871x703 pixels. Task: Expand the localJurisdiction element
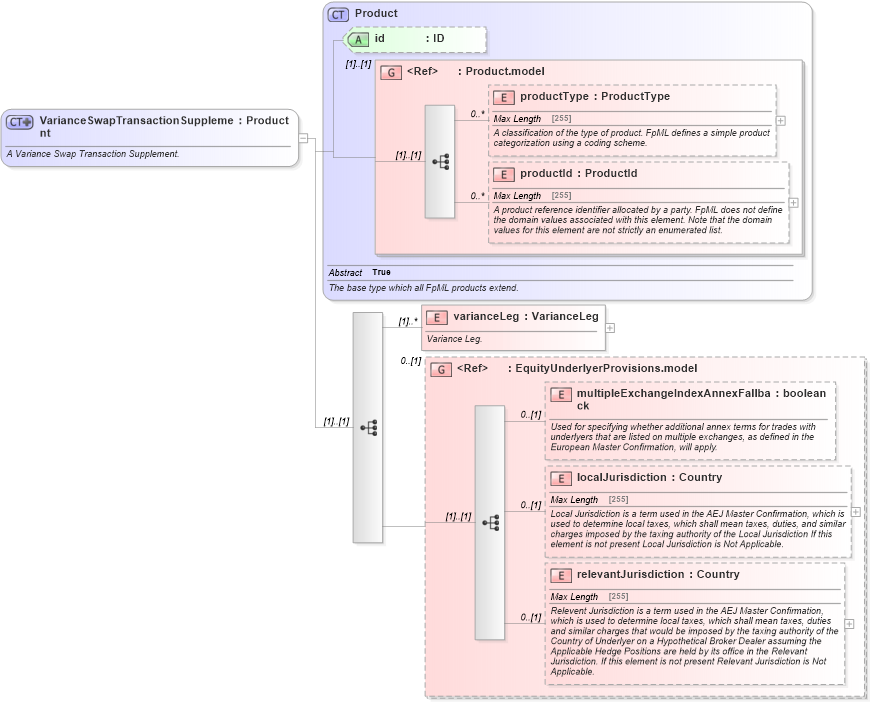(855, 512)
